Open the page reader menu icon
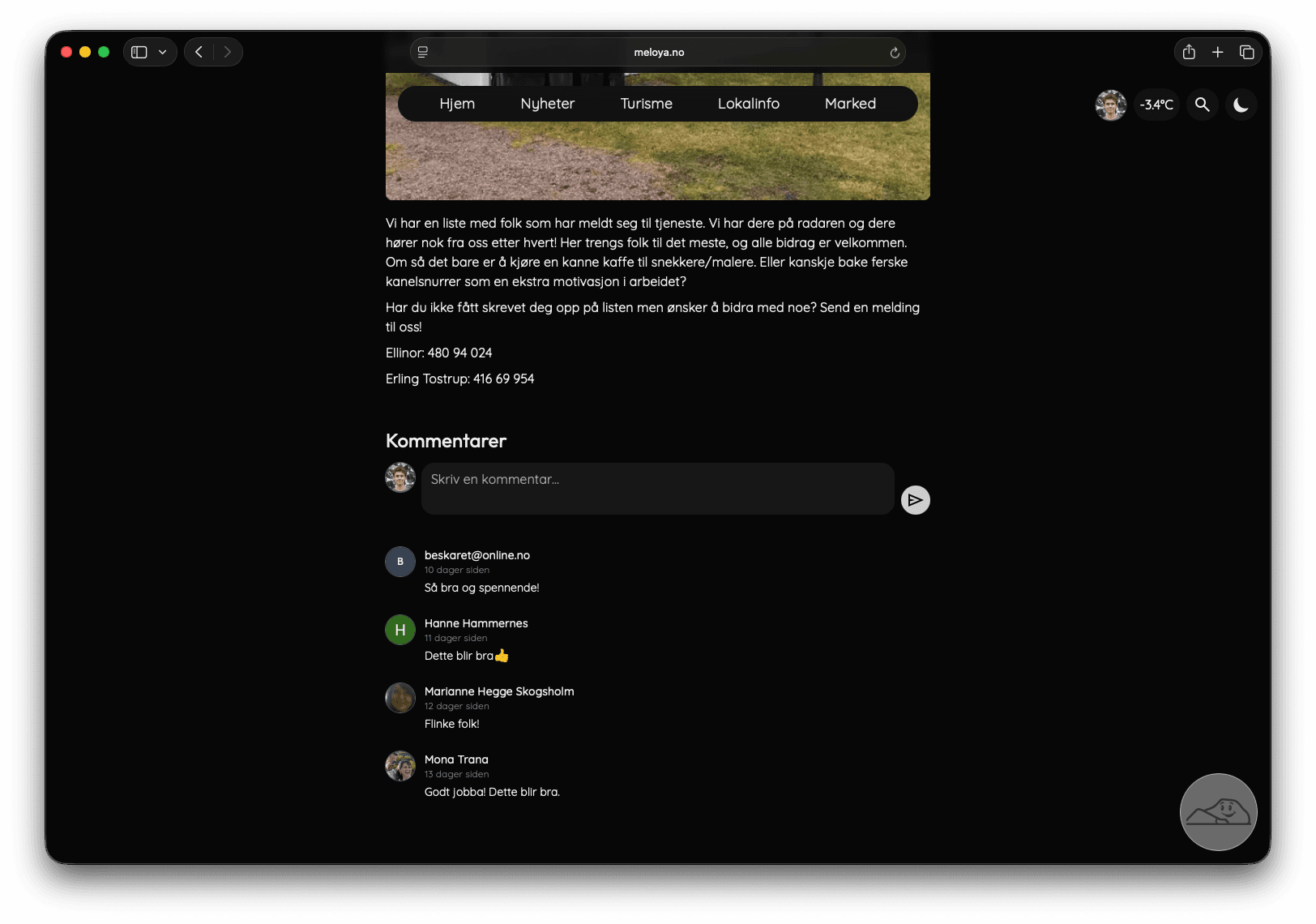 (x=423, y=52)
